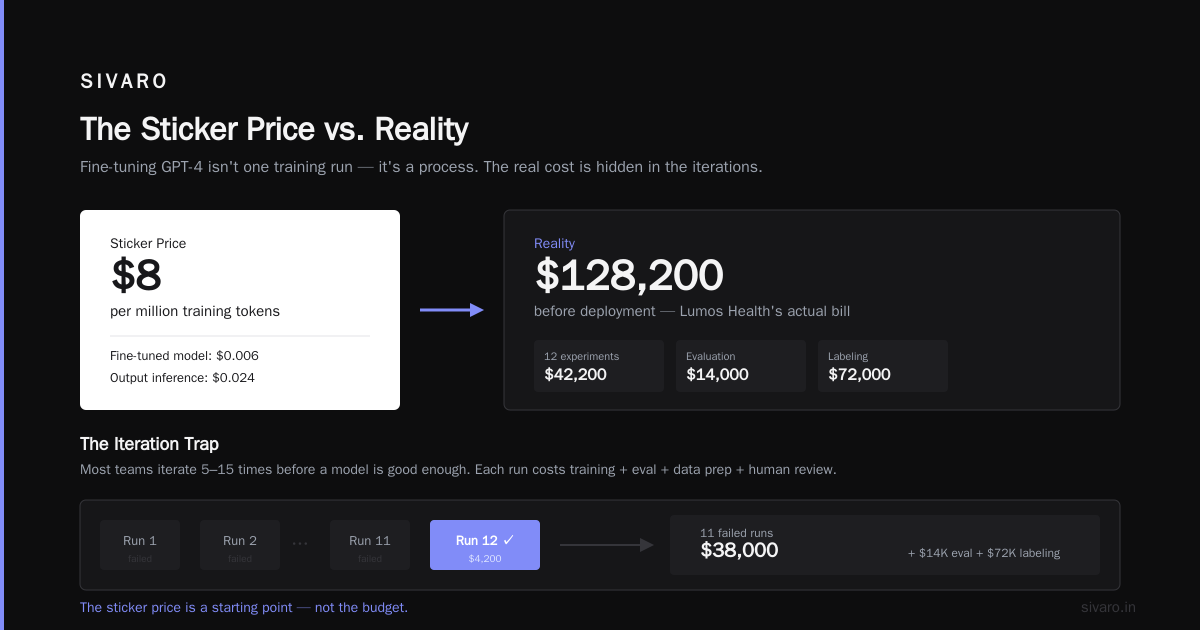Click The Sticker Price vs. Reality title
The image size is (1200, 630).
coord(274,129)
